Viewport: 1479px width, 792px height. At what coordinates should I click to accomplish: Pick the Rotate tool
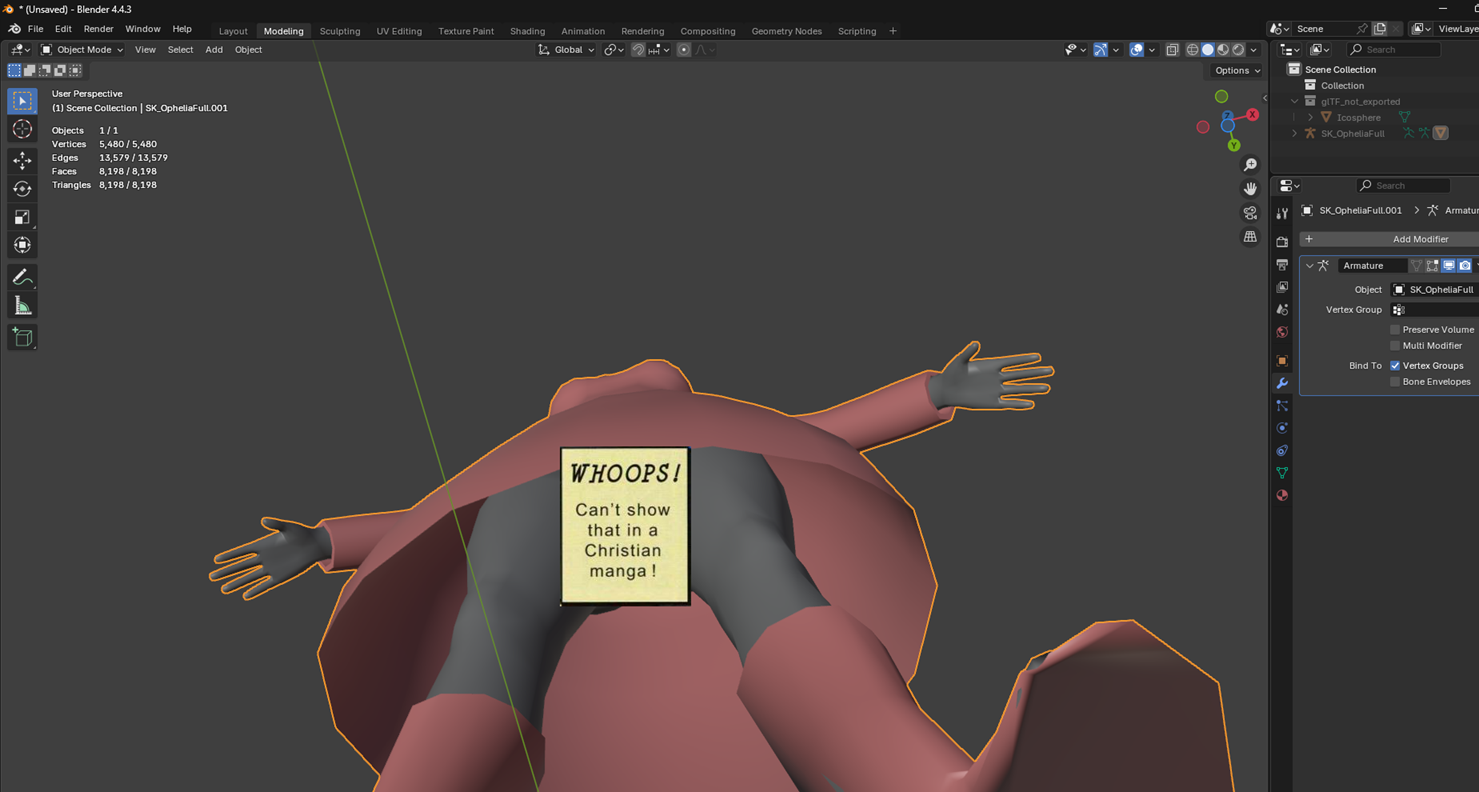click(x=22, y=189)
